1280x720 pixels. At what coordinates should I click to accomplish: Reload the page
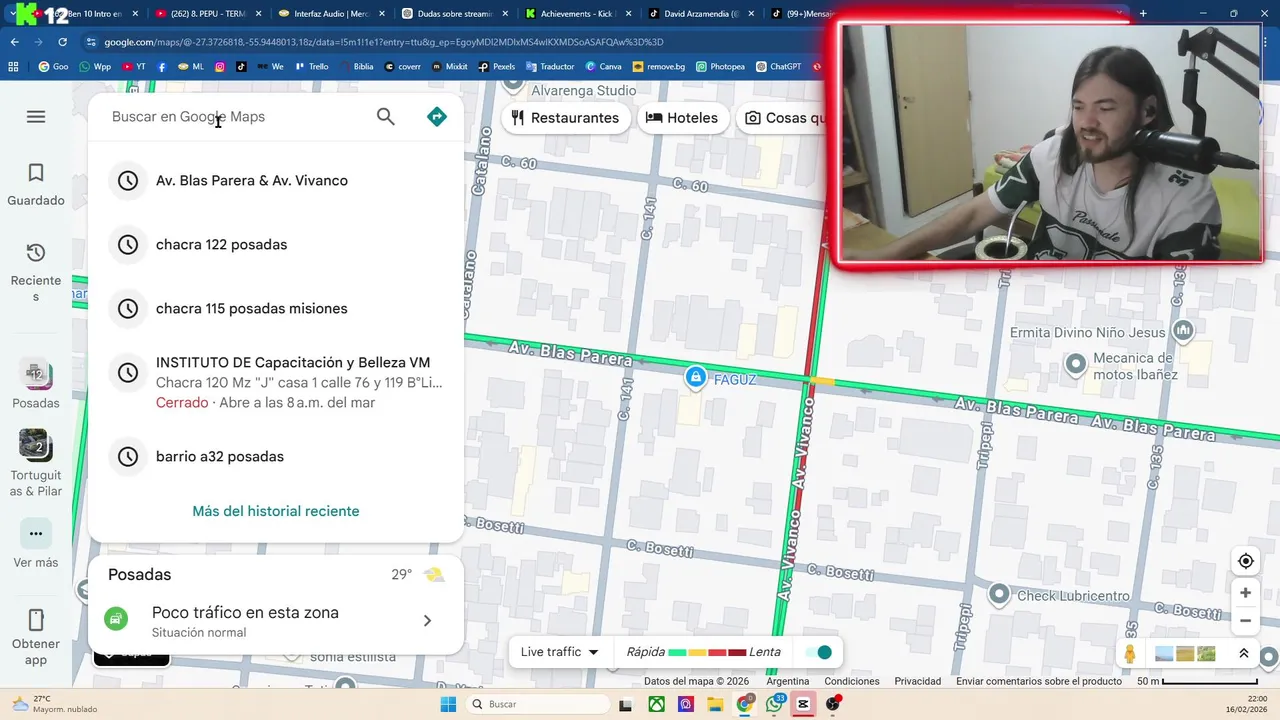tap(62, 42)
